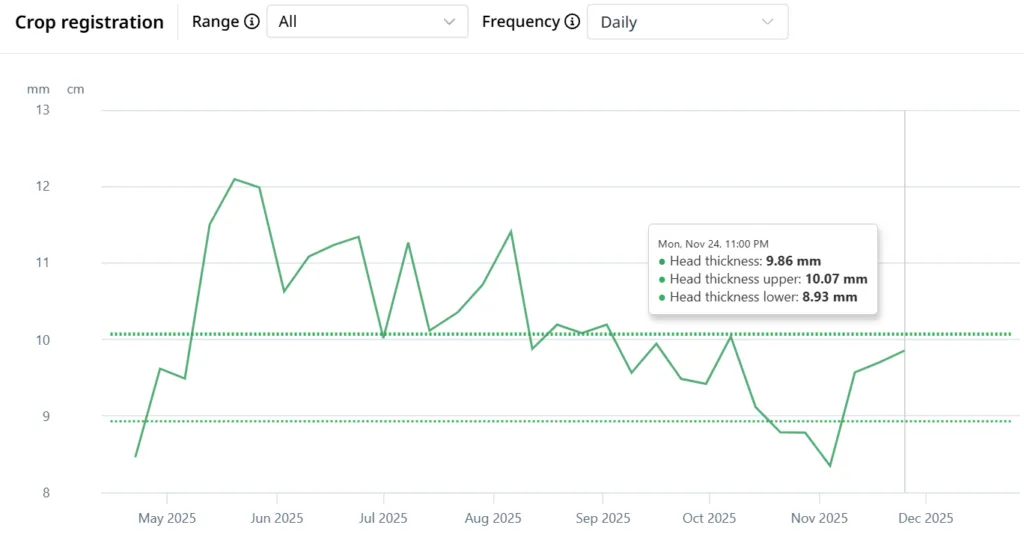
Task: Click the Range info icon
Action: (x=251, y=22)
